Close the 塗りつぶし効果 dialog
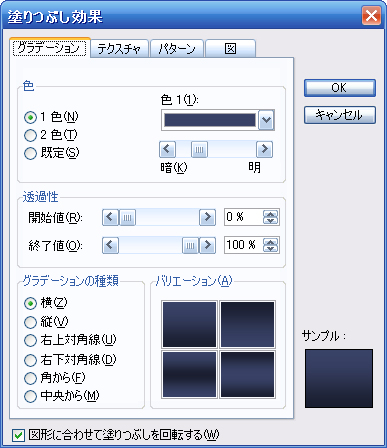This screenshot has height=448, width=387. tap(371, 16)
